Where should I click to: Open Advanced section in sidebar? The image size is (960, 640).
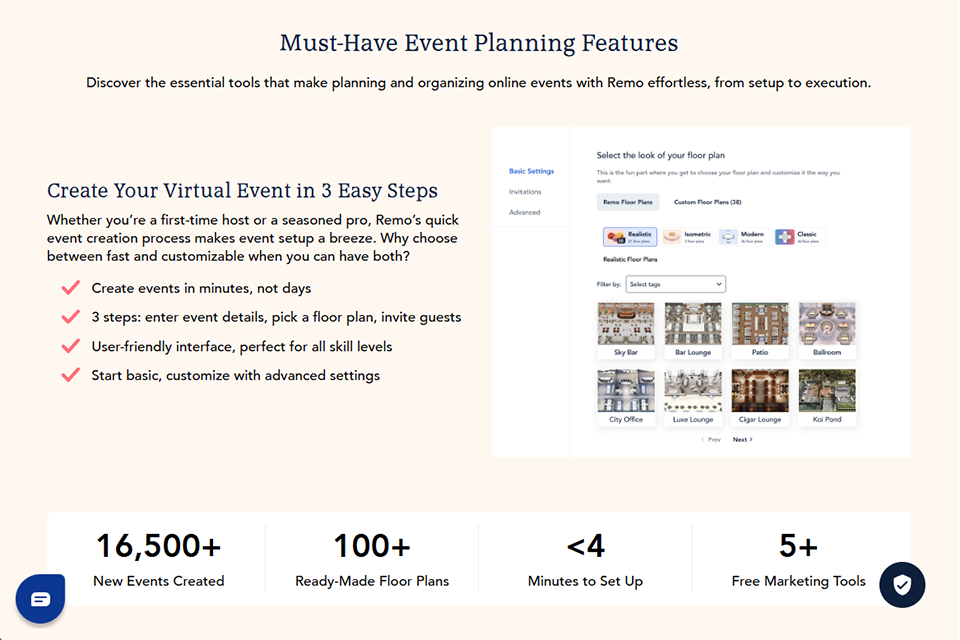pyautogui.click(x=525, y=213)
